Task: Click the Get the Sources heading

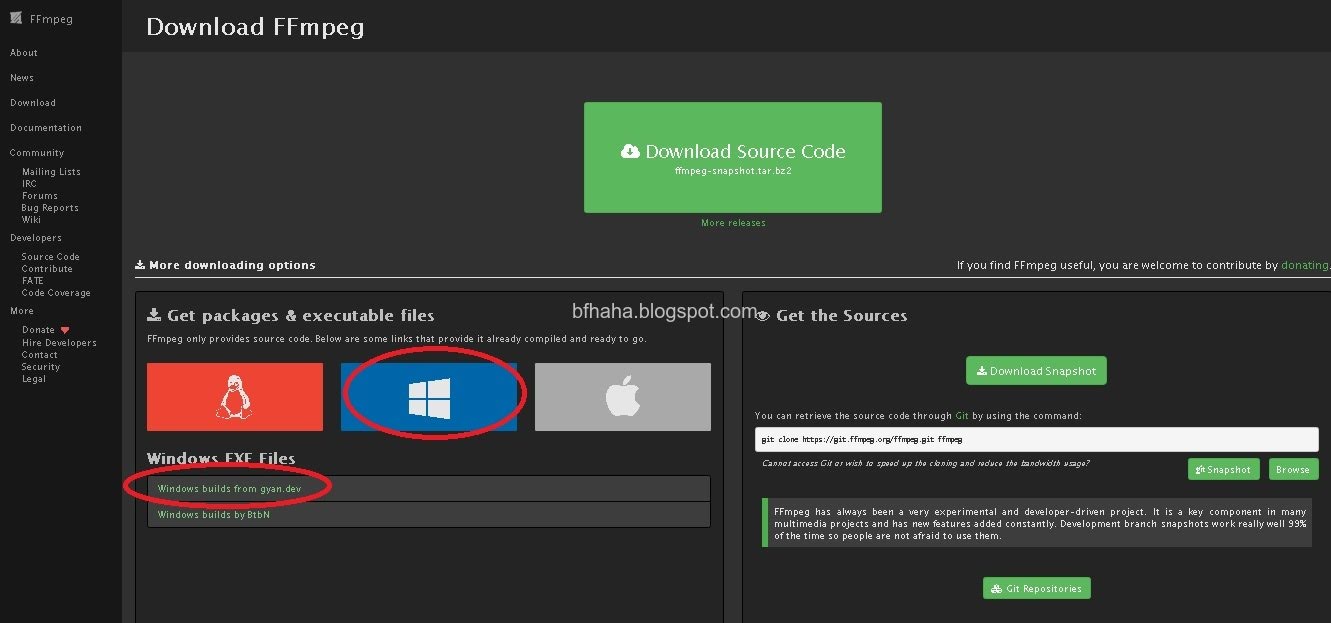Action: point(832,316)
